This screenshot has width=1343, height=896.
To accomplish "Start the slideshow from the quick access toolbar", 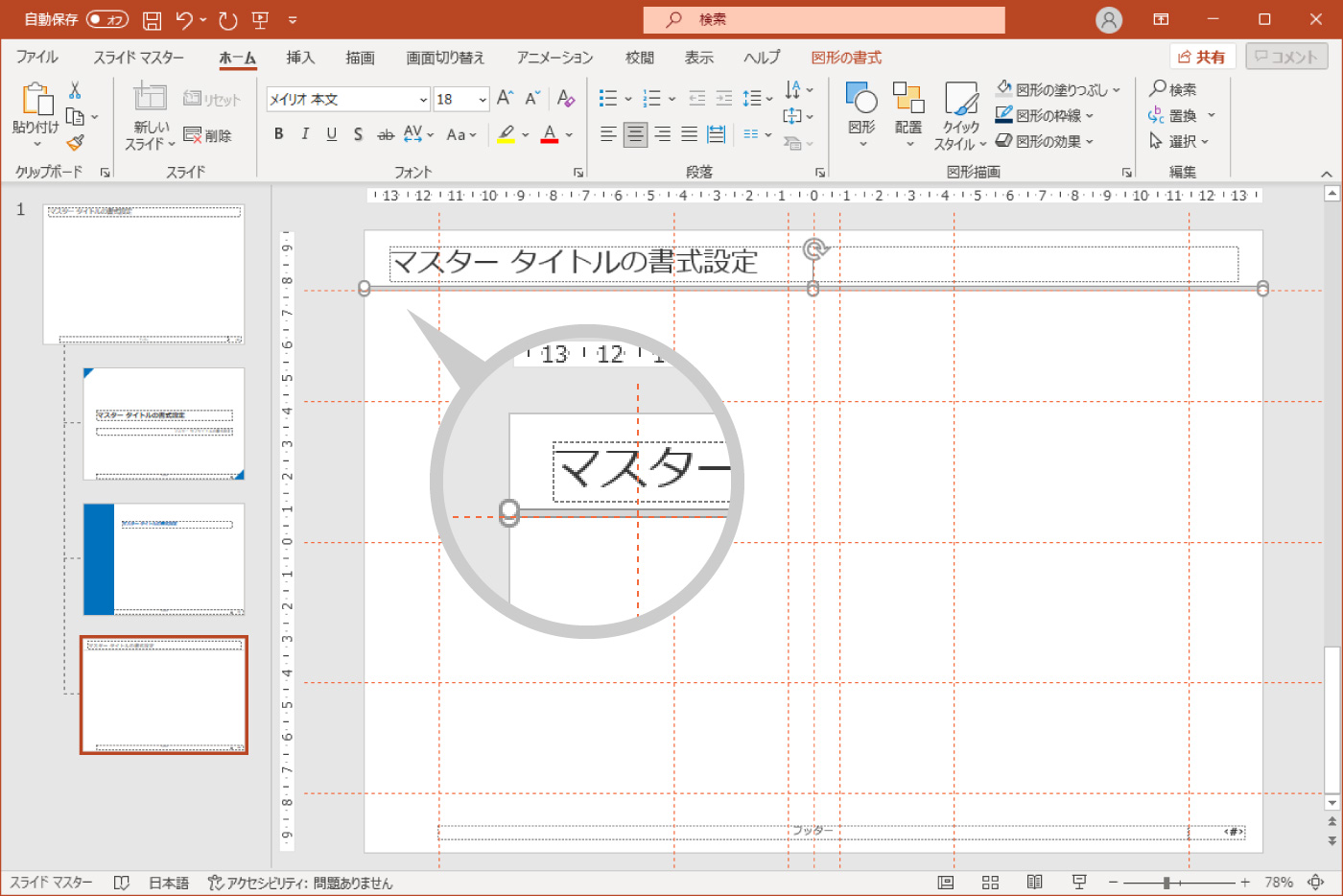I will (260, 19).
